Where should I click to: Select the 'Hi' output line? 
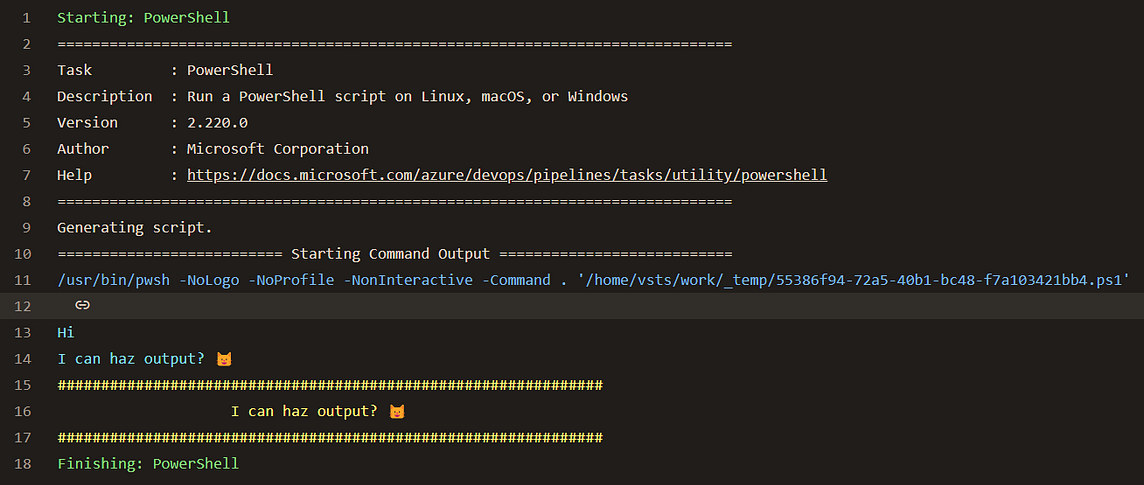(x=66, y=333)
